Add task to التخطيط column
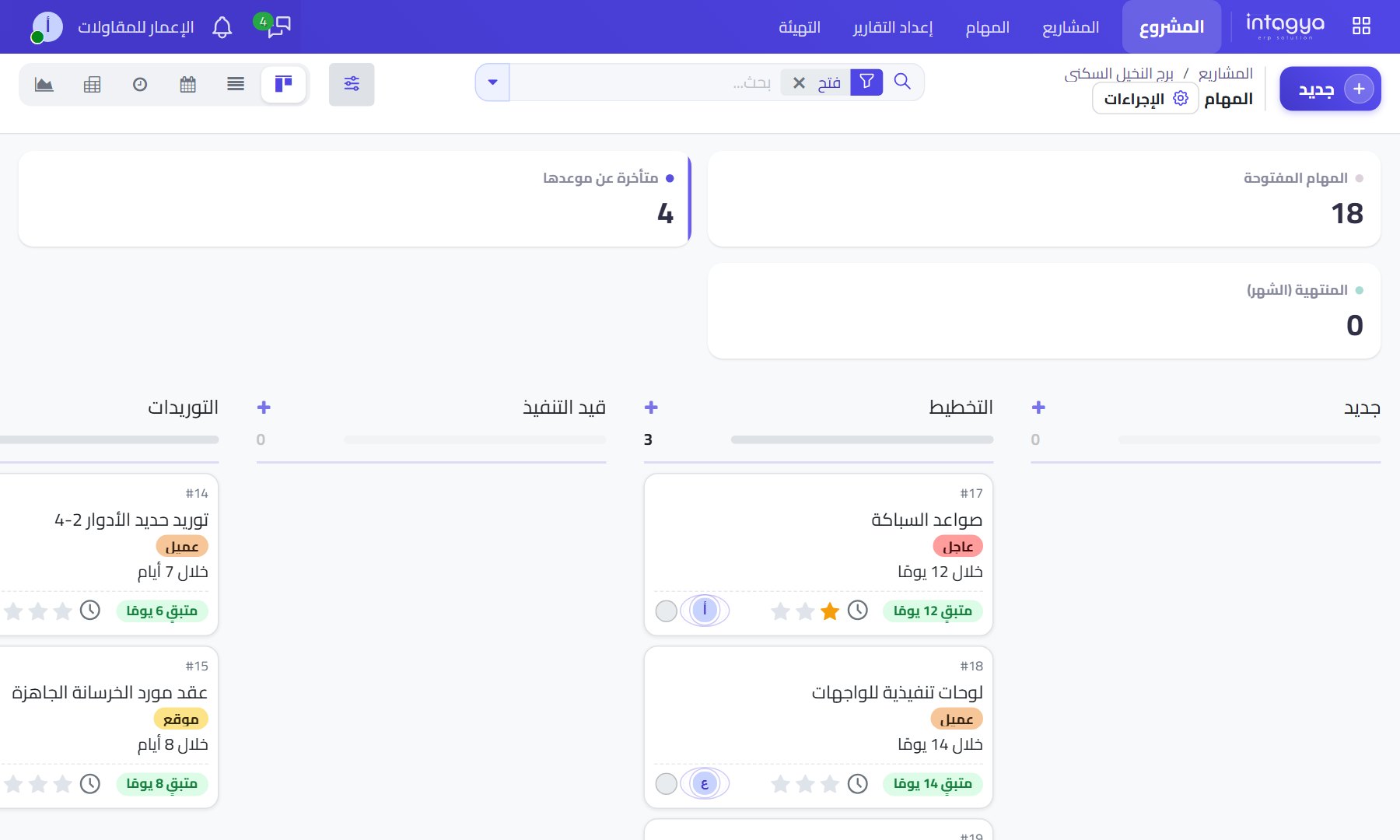Image resolution: width=1400 pixels, height=840 pixels. point(651,407)
